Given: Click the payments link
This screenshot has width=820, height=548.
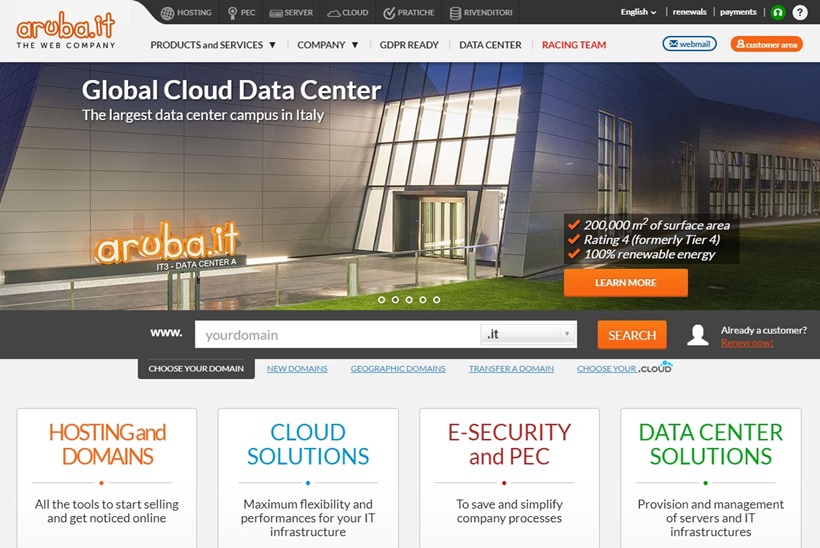Looking at the screenshot, I should coord(738,12).
